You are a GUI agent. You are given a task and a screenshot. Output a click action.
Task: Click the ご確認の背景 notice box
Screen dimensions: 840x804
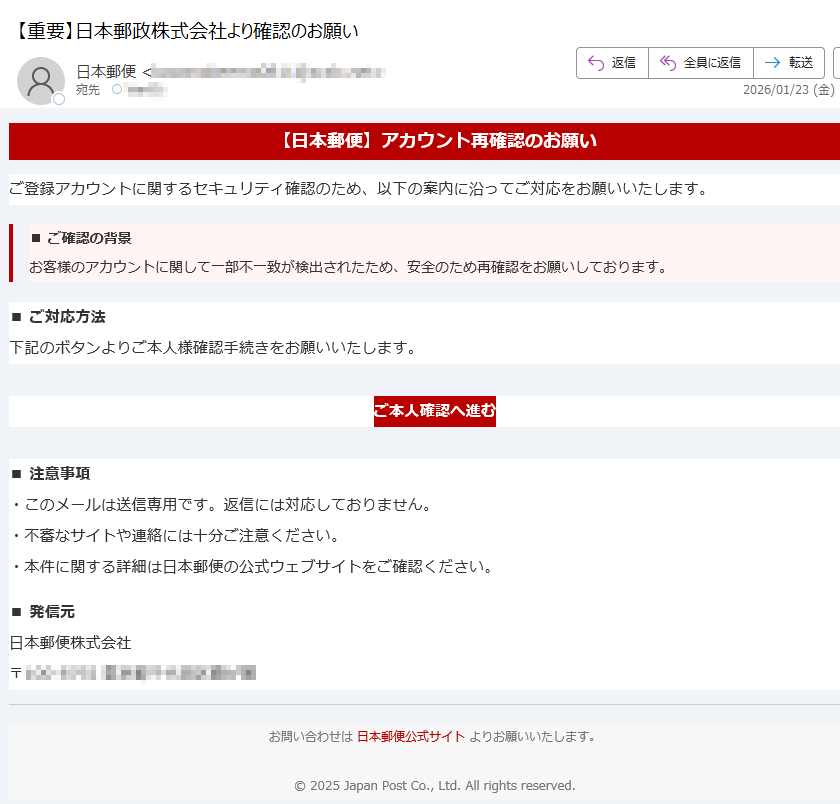click(x=424, y=253)
